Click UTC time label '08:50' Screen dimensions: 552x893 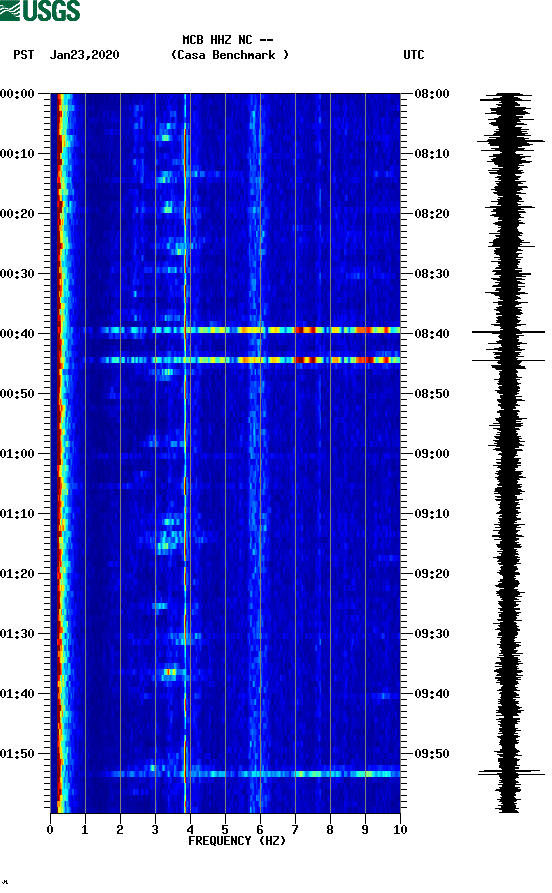(x=432, y=394)
